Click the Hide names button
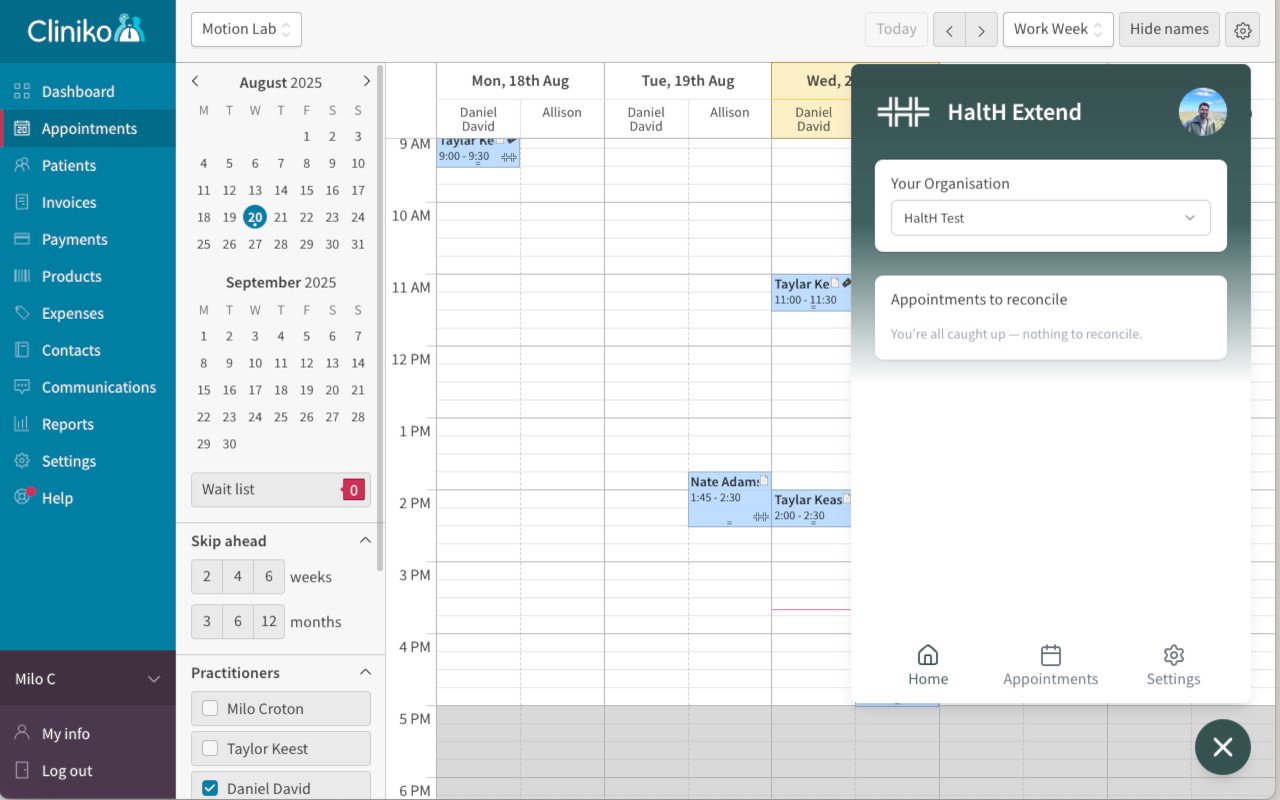This screenshot has width=1280, height=800. point(1169,29)
